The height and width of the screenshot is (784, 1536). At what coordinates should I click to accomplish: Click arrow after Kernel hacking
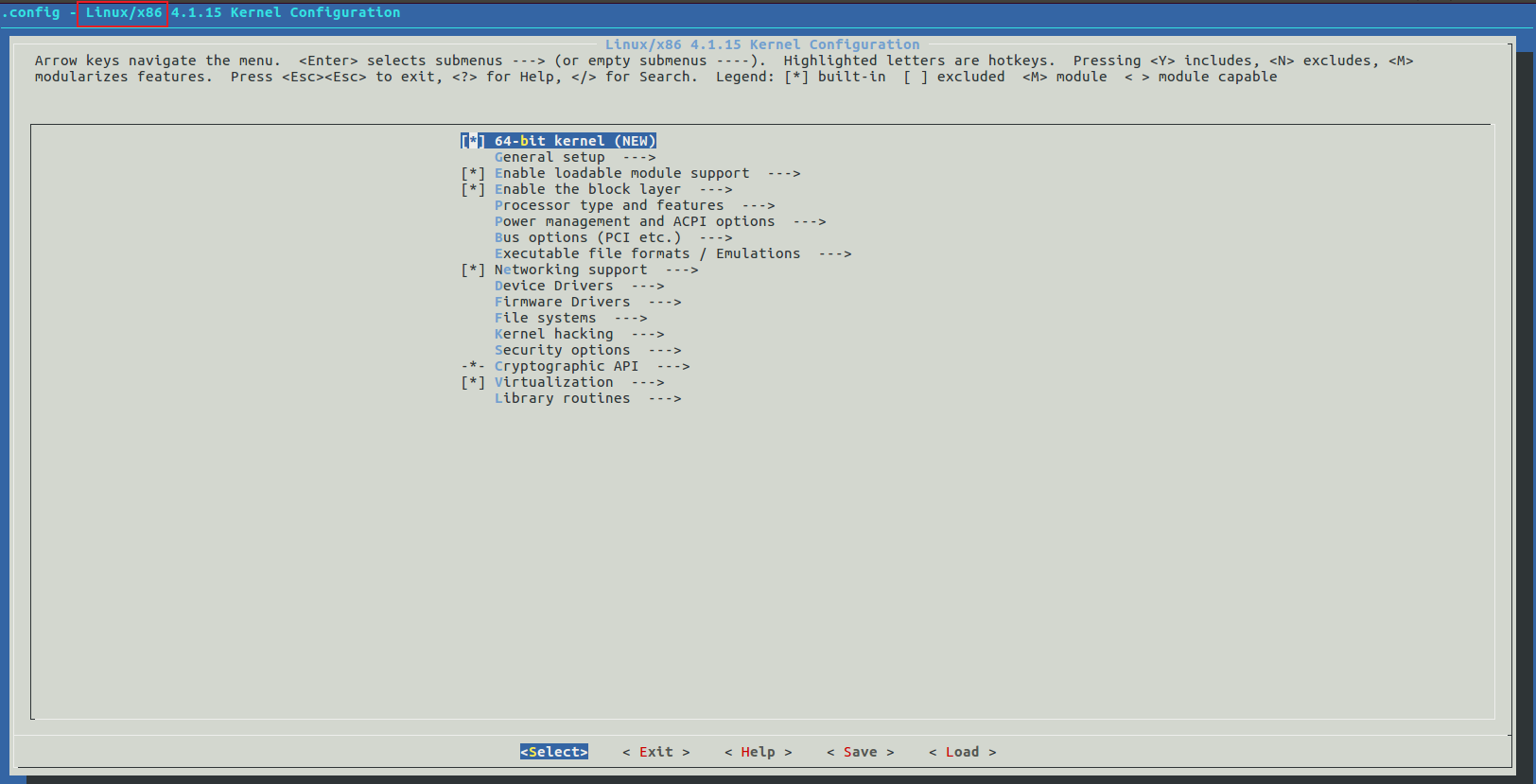tap(648, 334)
